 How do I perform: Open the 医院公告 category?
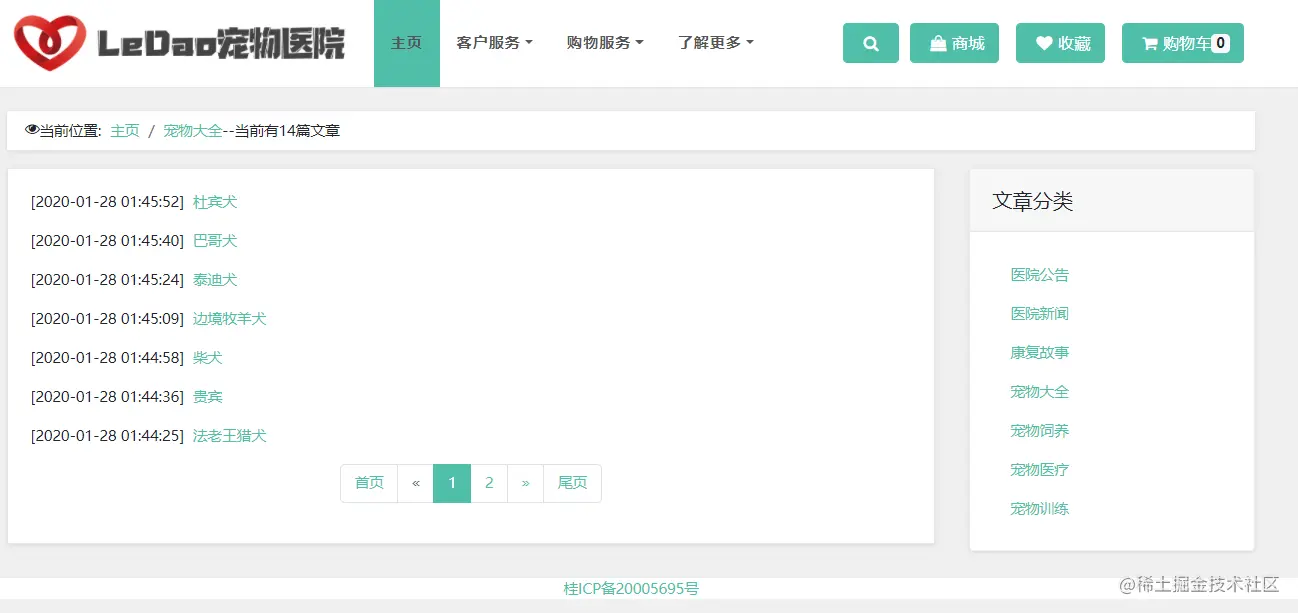click(1040, 275)
